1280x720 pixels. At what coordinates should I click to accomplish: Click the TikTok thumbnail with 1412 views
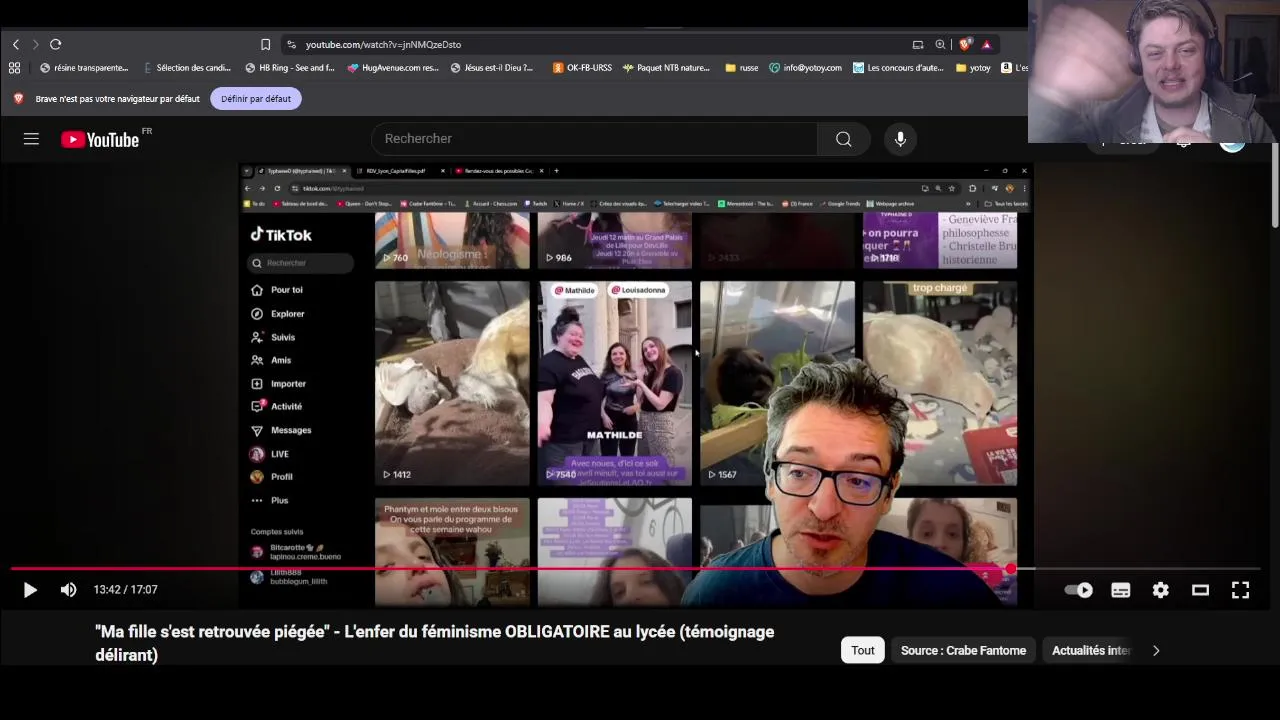click(x=452, y=383)
